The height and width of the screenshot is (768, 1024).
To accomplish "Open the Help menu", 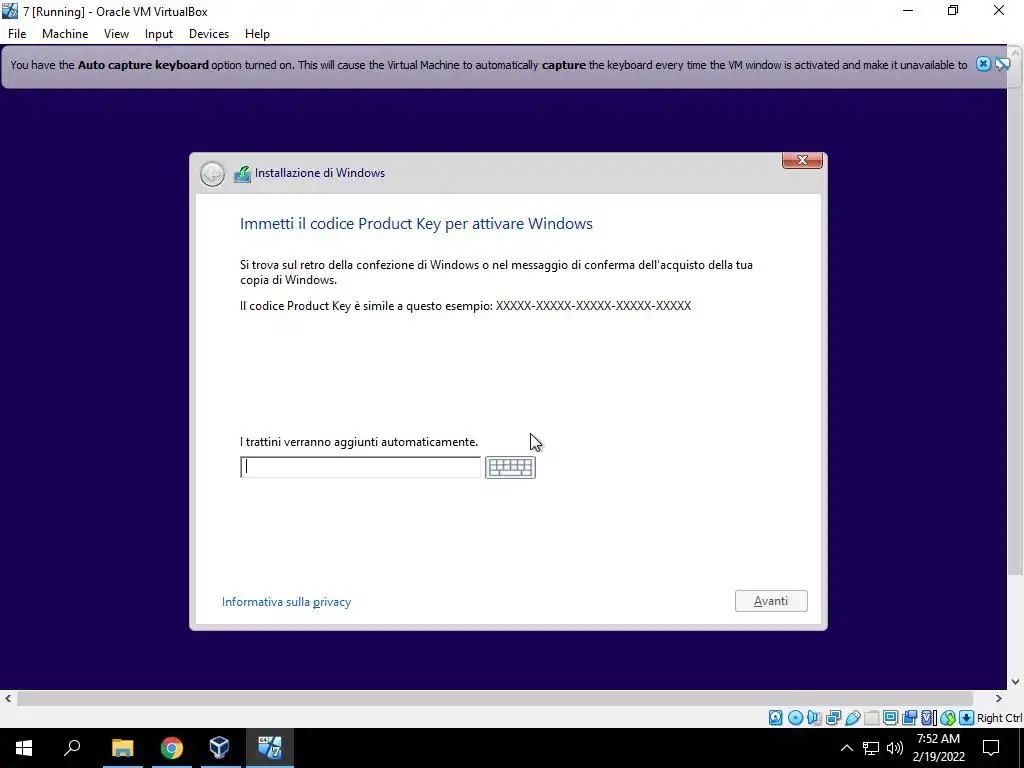I will 257,34.
